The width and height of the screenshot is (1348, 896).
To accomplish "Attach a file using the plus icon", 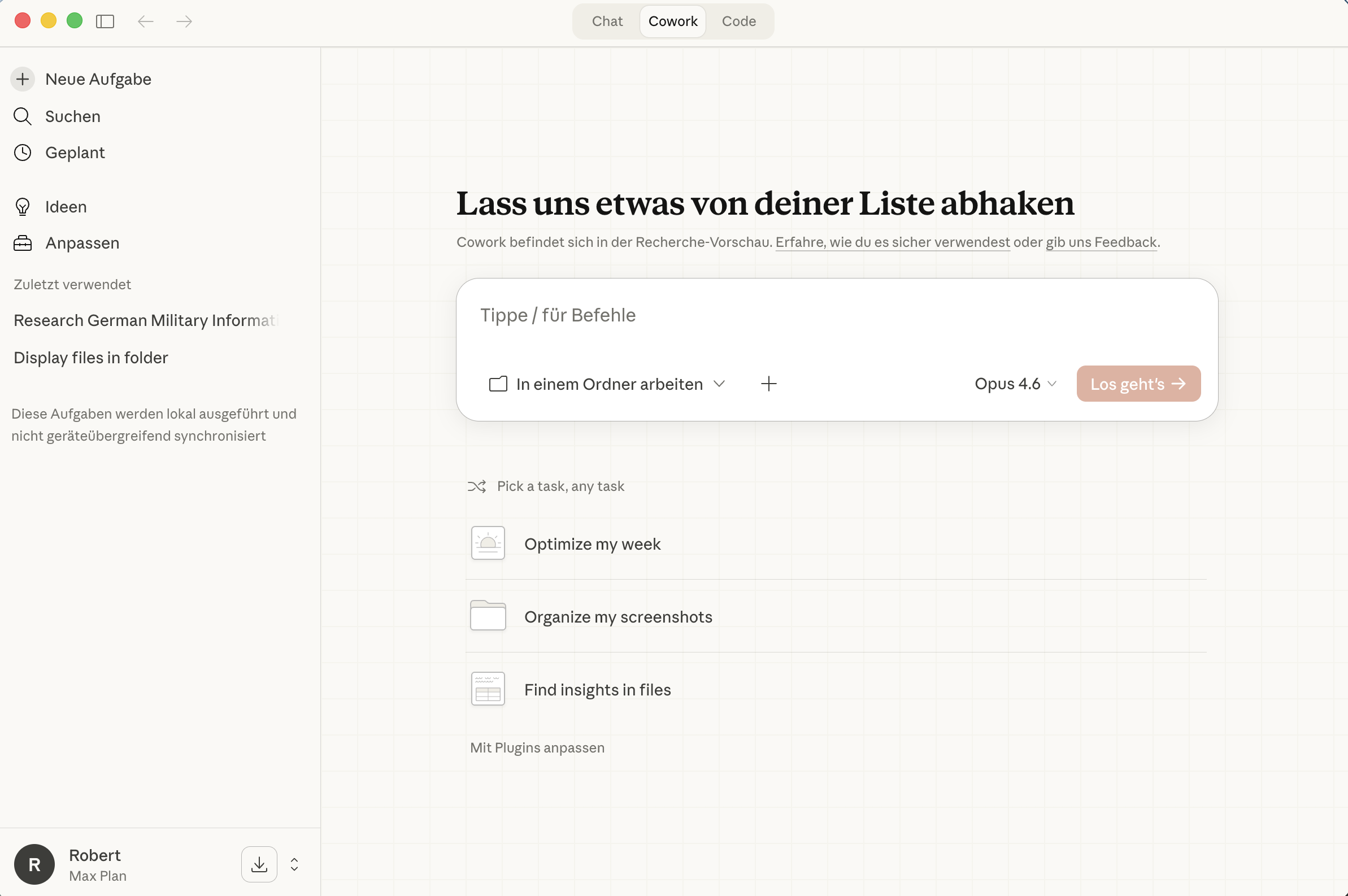I will click(768, 384).
